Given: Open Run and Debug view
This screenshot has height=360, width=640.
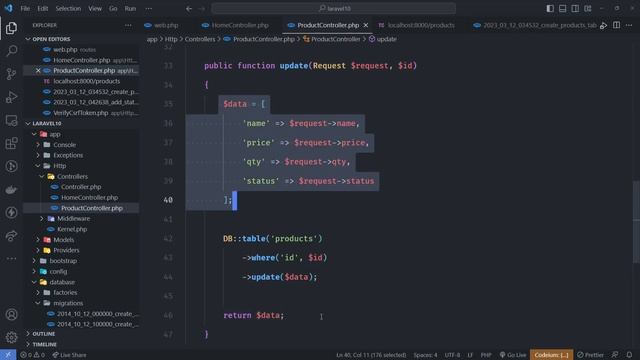Looking at the screenshot, I should coord(11,97).
